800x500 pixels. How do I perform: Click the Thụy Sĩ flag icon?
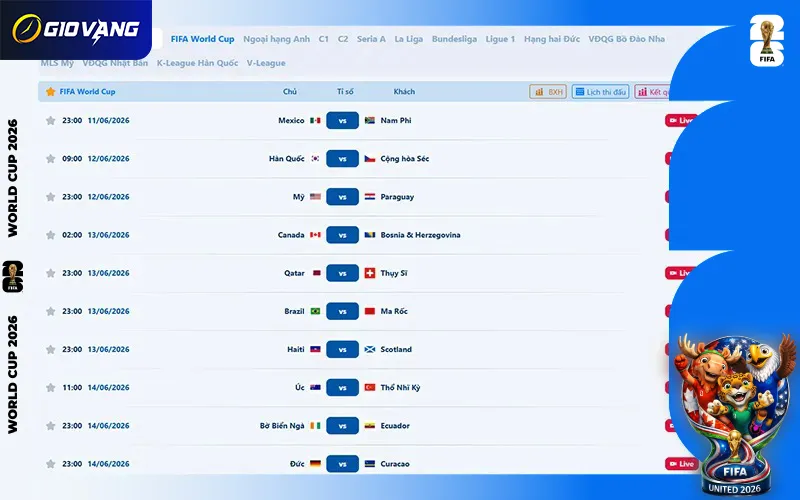(x=370, y=273)
